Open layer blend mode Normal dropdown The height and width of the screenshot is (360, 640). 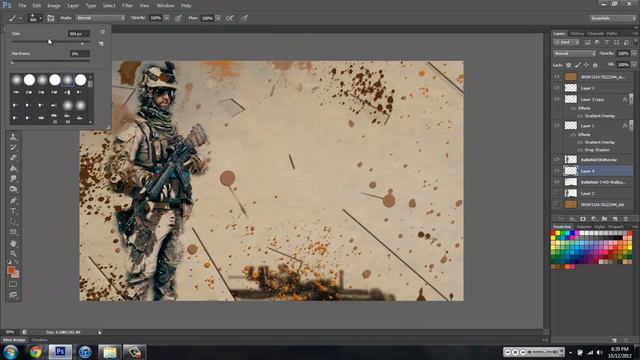coord(574,53)
